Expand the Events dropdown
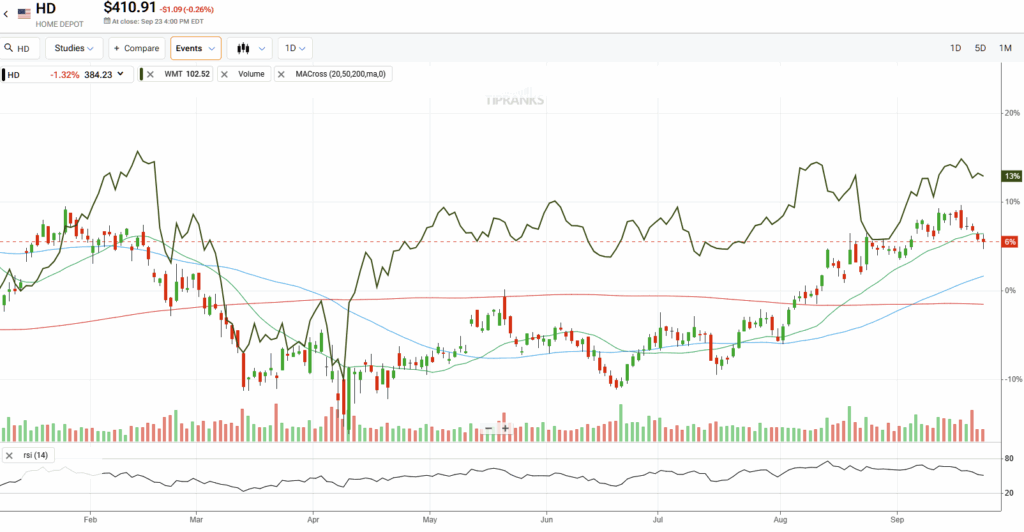The image size is (1024, 532). click(195, 48)
